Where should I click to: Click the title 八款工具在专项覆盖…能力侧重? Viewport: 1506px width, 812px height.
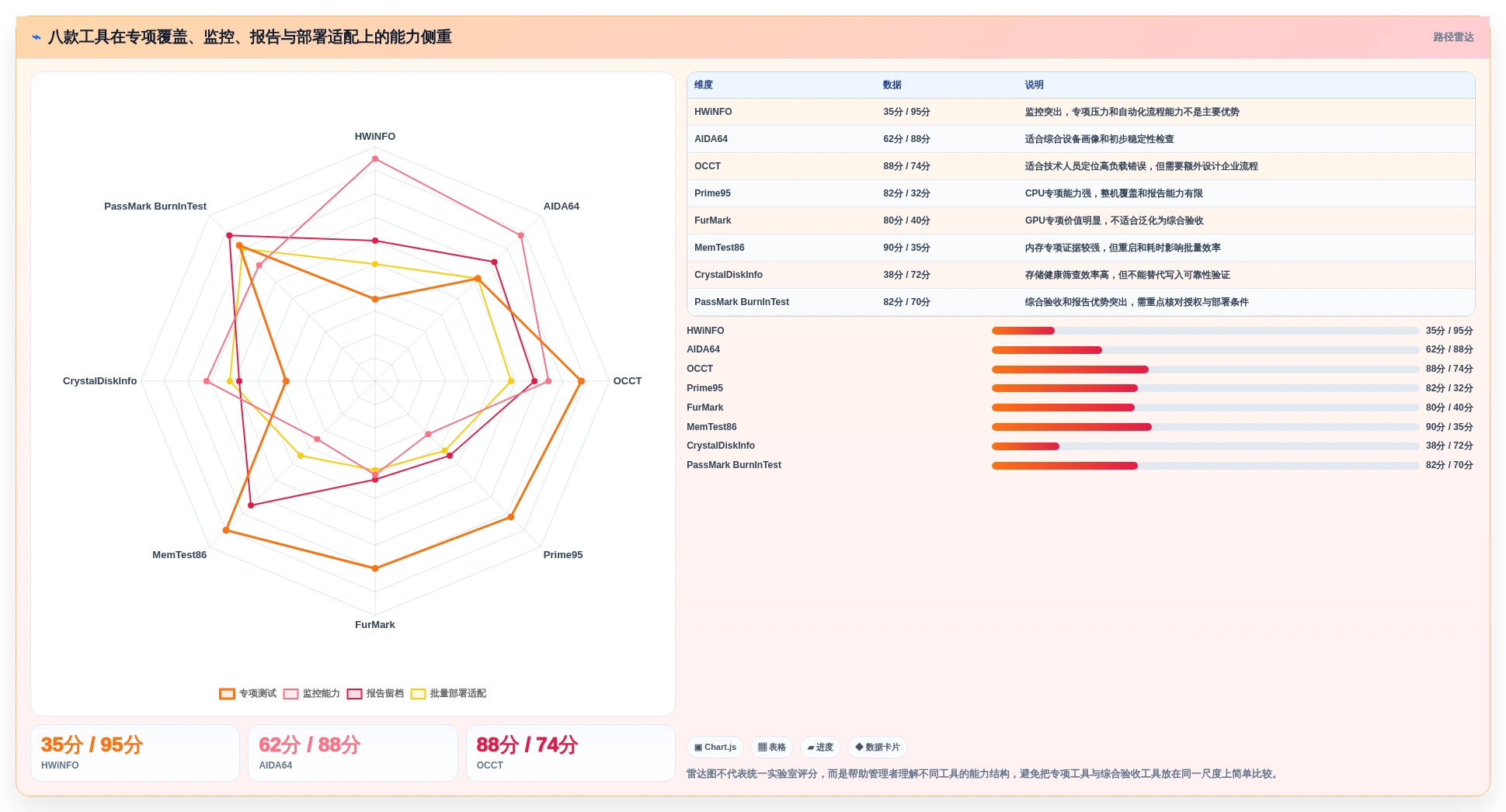250,37
